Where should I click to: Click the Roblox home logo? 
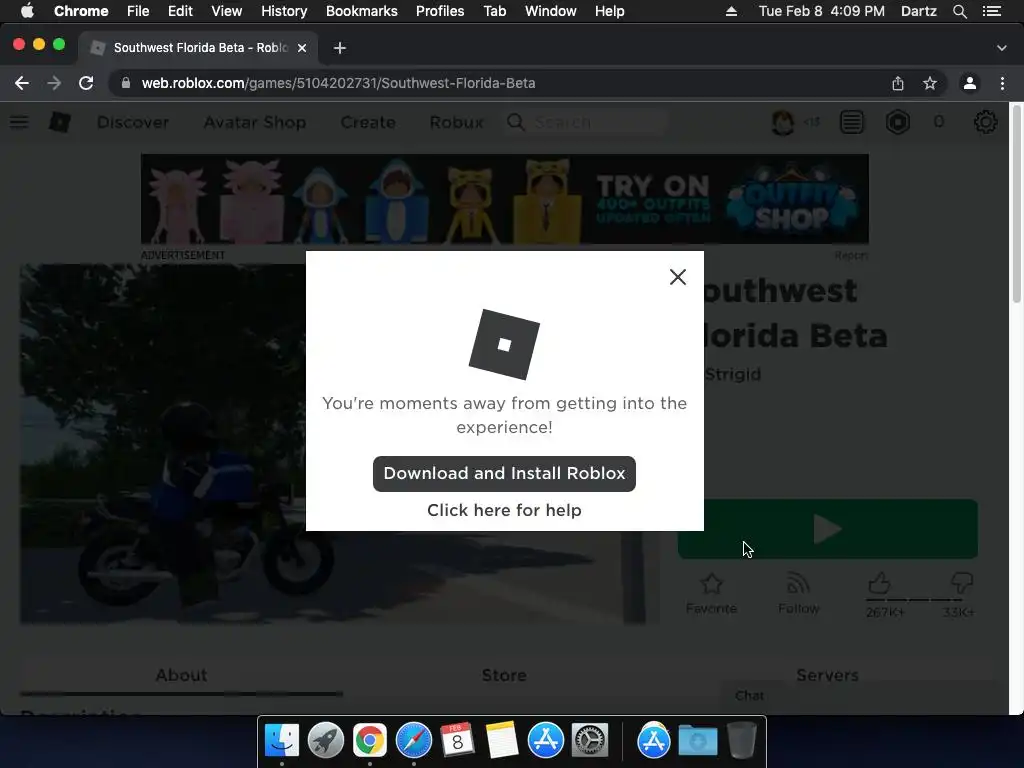click(60, 122)
